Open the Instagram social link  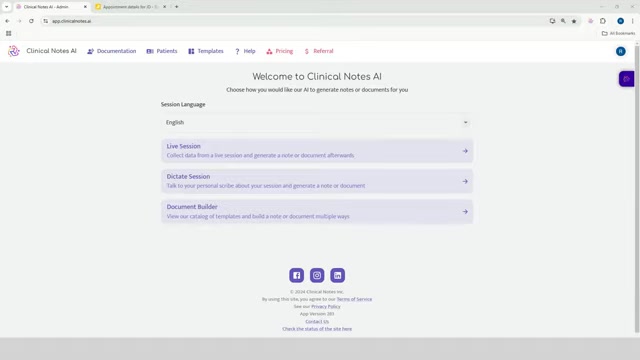pyautogui.click(x=317, y=275)
